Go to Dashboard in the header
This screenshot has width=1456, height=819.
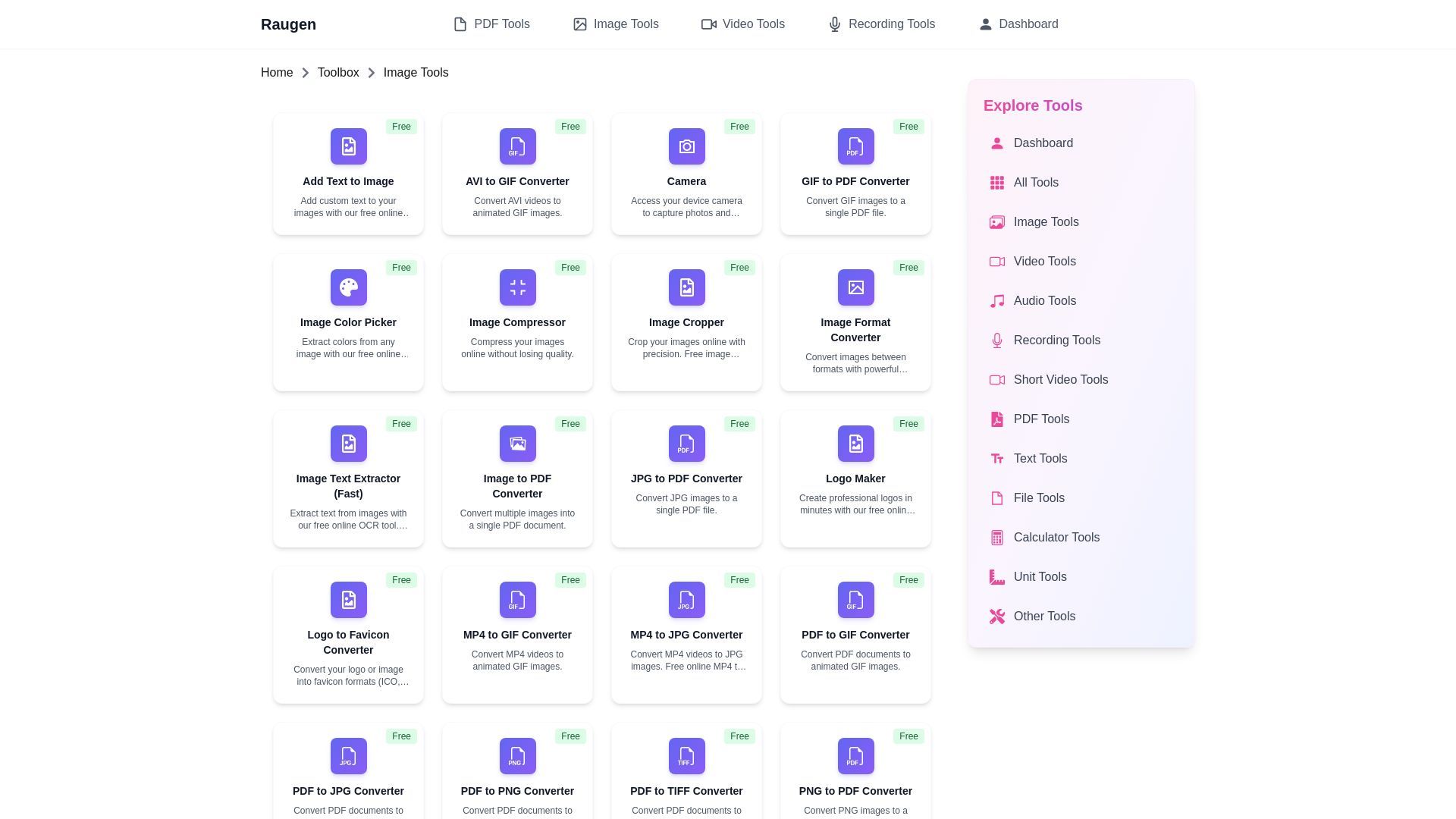(x=1018, y=24)
